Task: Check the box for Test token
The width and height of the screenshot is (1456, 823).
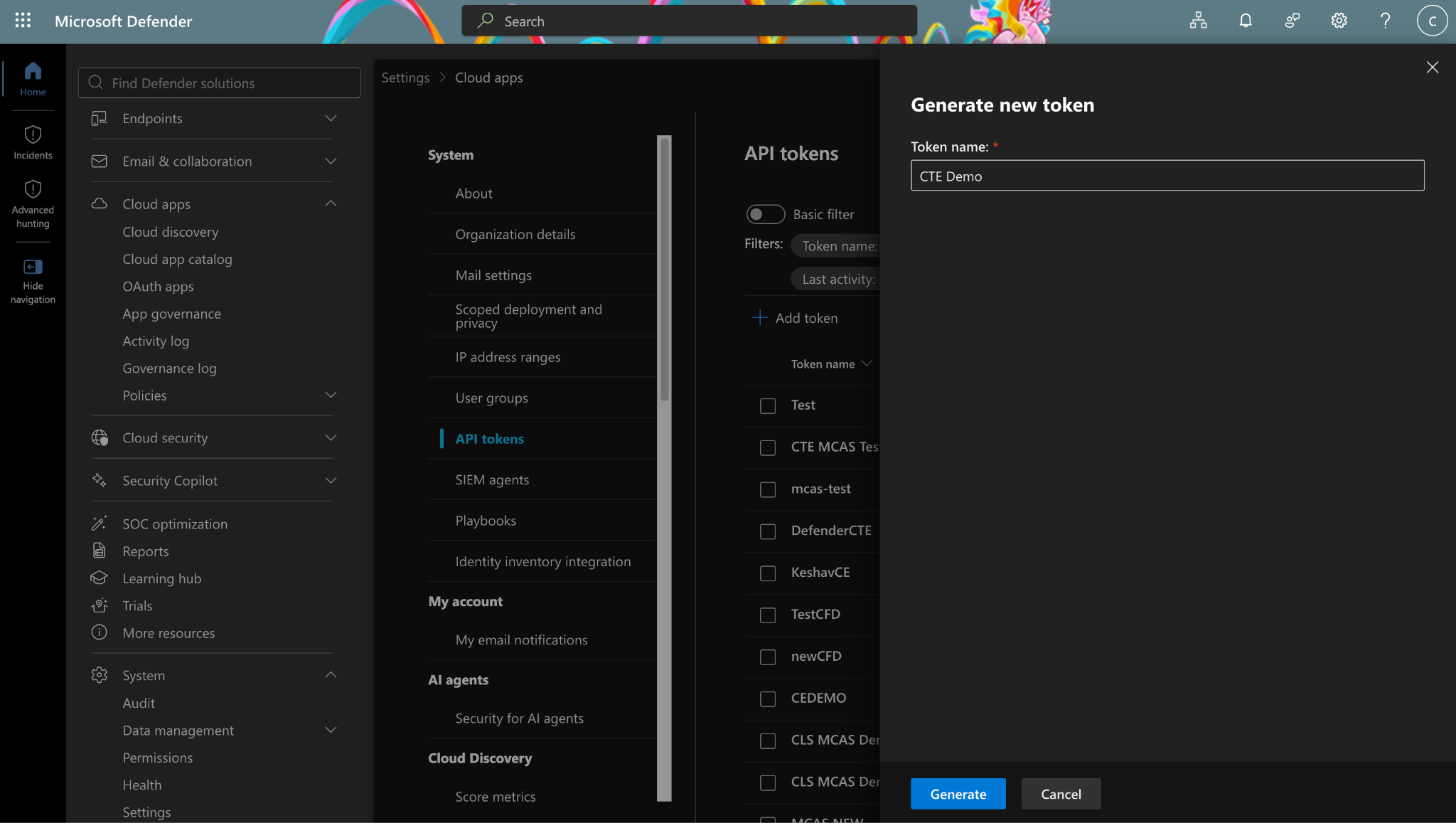Action: click(x=768, y=405)
